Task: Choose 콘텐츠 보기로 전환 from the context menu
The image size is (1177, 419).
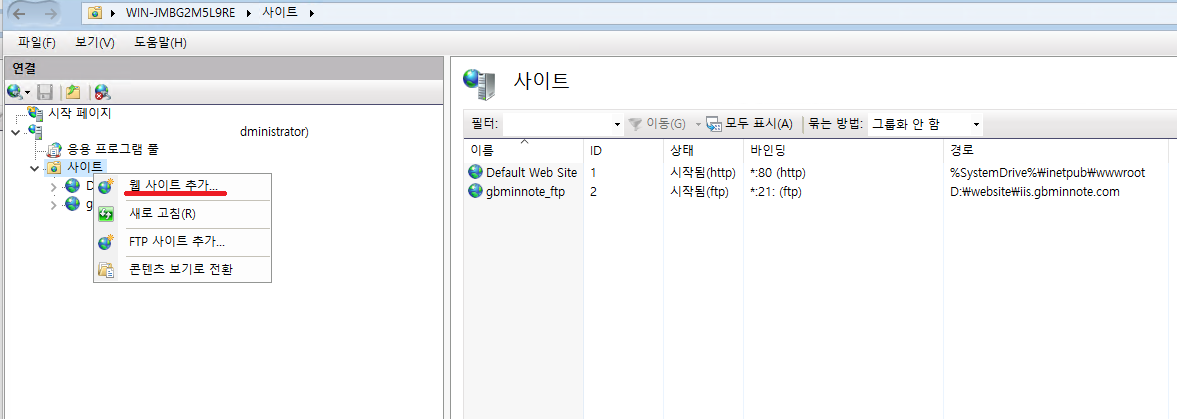Action: coord(182,269)
